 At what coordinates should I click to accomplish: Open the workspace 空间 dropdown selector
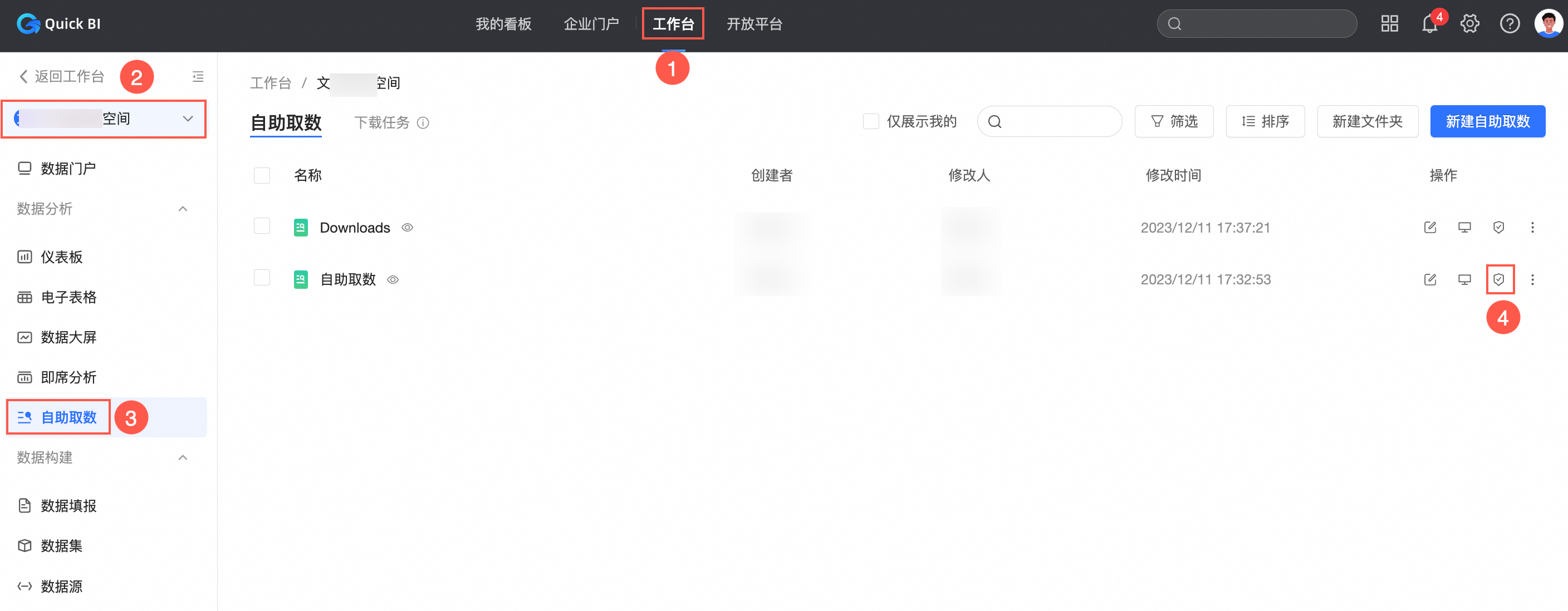click(x=104, y=119)
